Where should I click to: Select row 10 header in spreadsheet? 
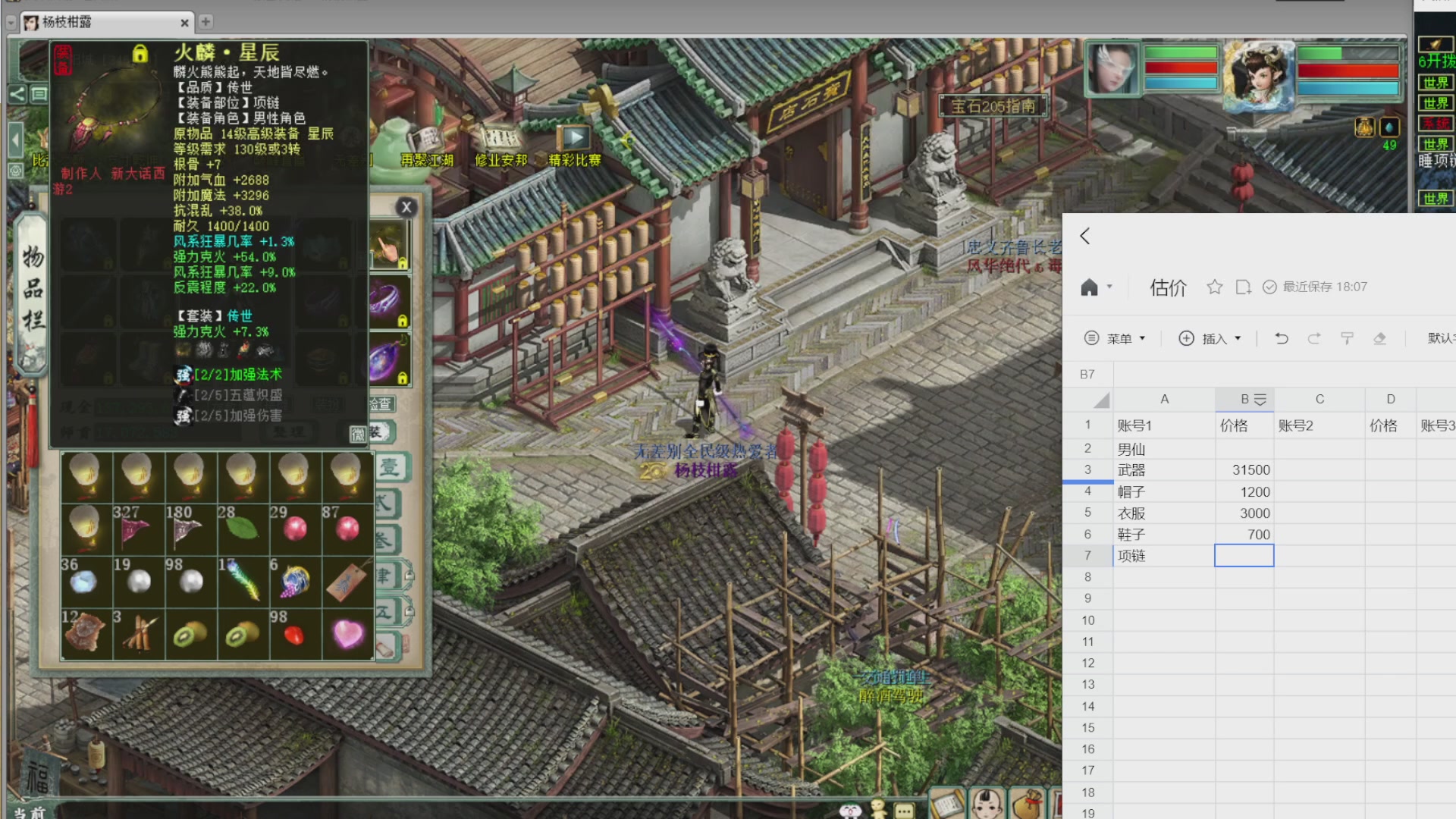[x=1087, y=620]
